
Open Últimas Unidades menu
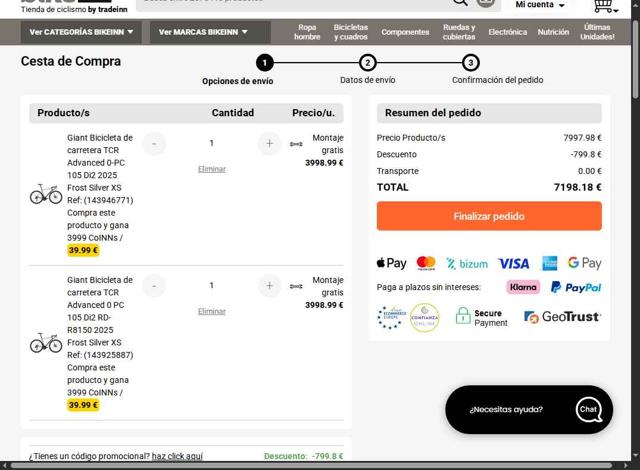[x=597, y=32]
